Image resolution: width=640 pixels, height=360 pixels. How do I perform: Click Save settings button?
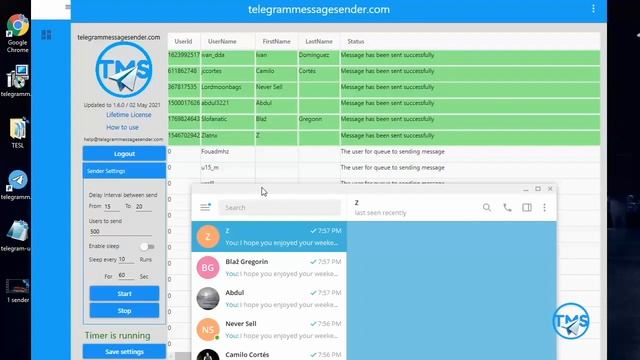[124, 351]
